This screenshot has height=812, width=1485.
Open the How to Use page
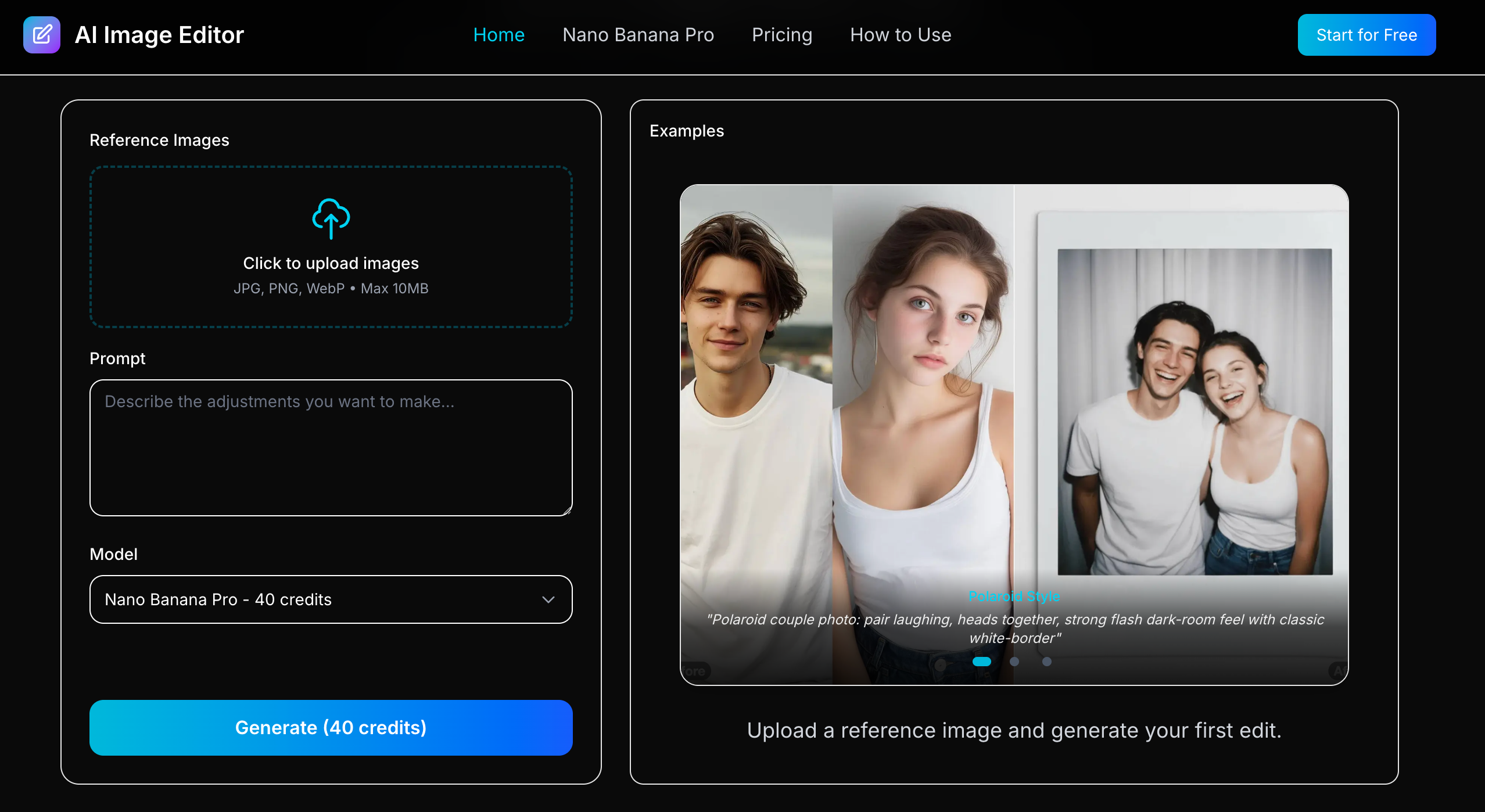(899, 35)
